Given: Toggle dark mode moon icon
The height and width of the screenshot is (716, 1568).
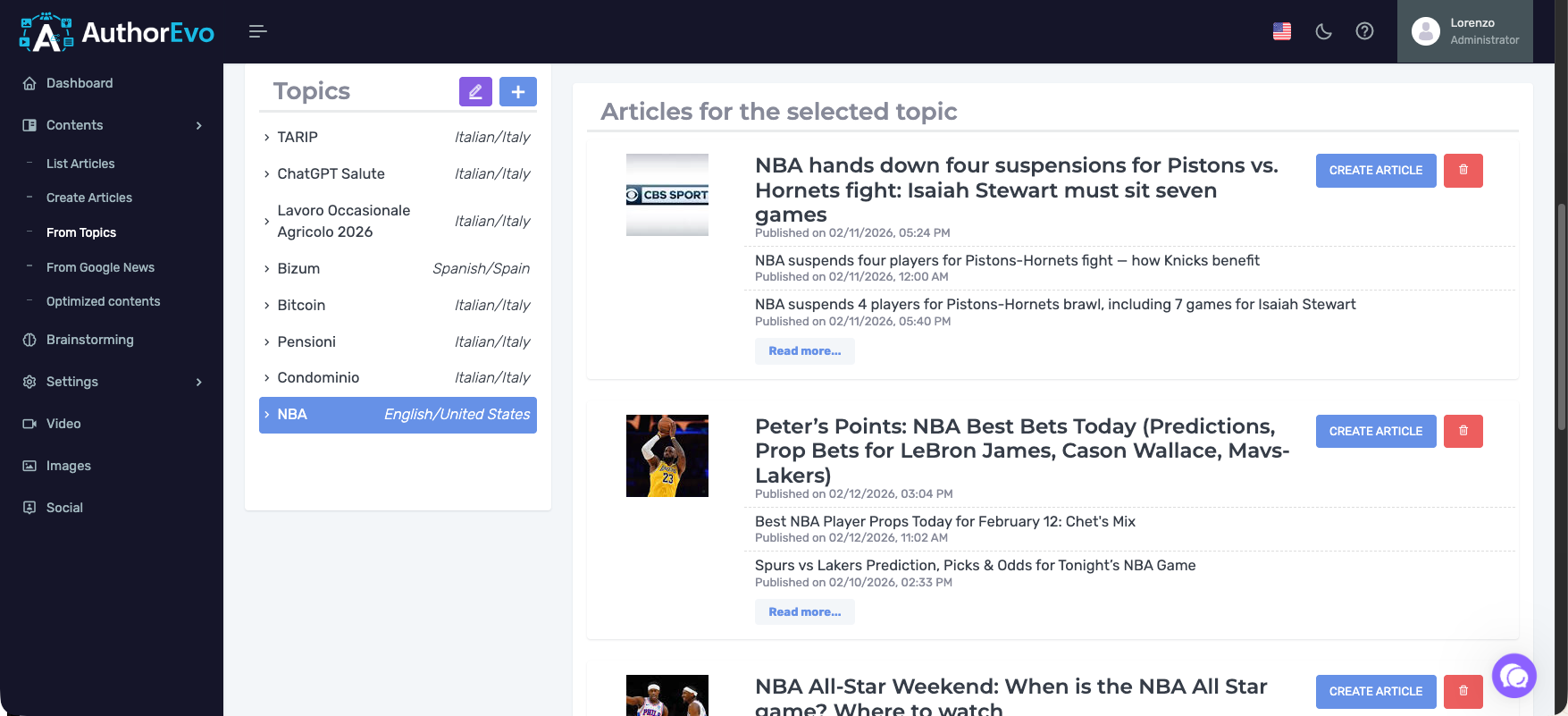Looking at the screenshot, I should (1324, 31).
